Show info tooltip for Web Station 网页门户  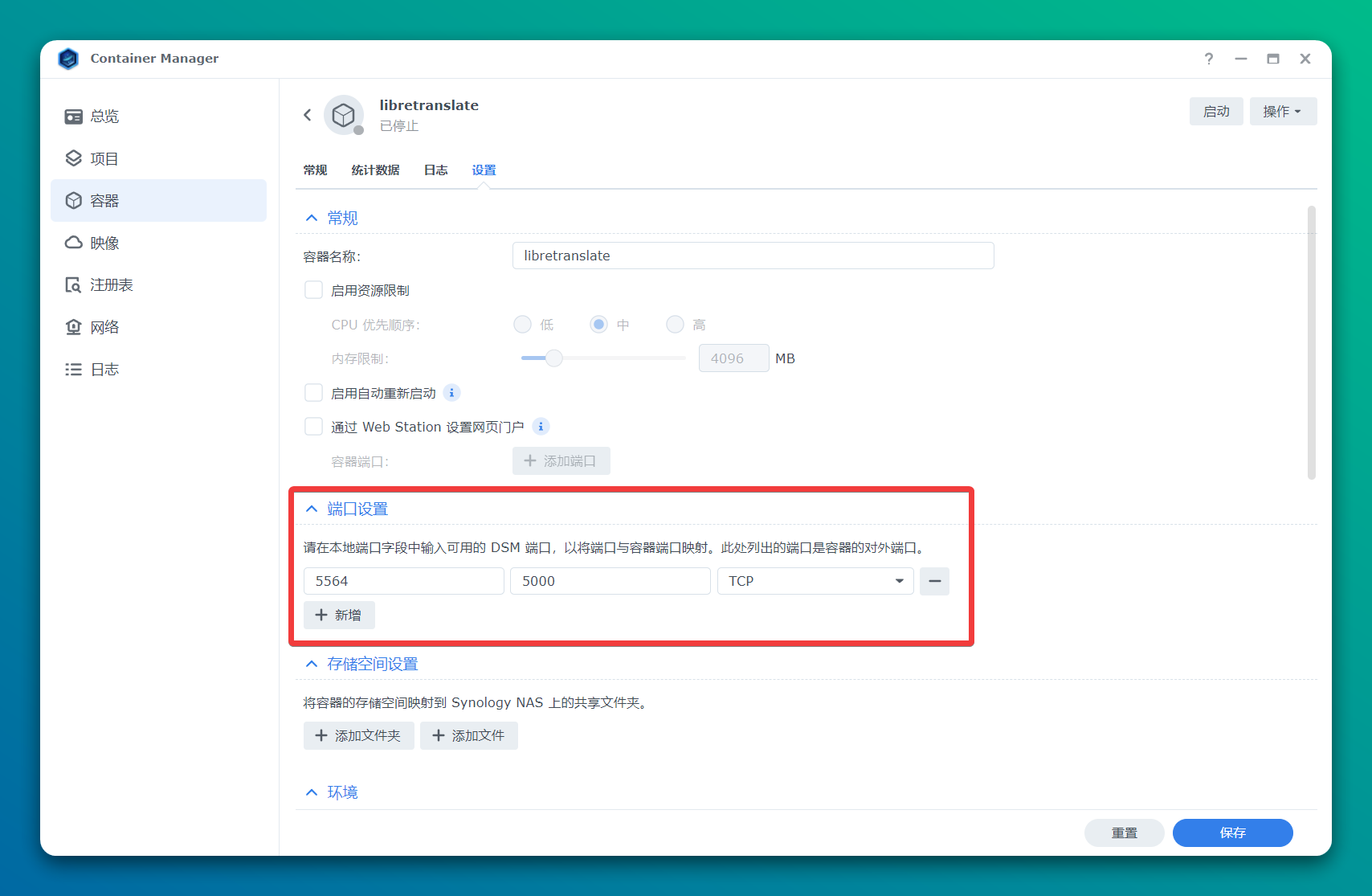pyautogui.click(x=541, y=427)
